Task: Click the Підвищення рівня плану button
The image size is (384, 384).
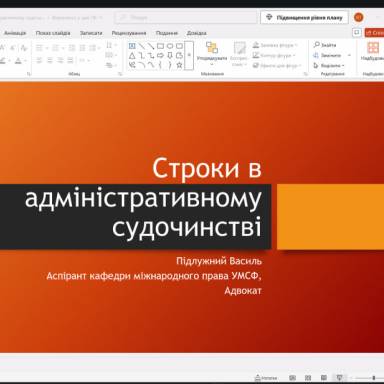Action: [x=304, y=17]
